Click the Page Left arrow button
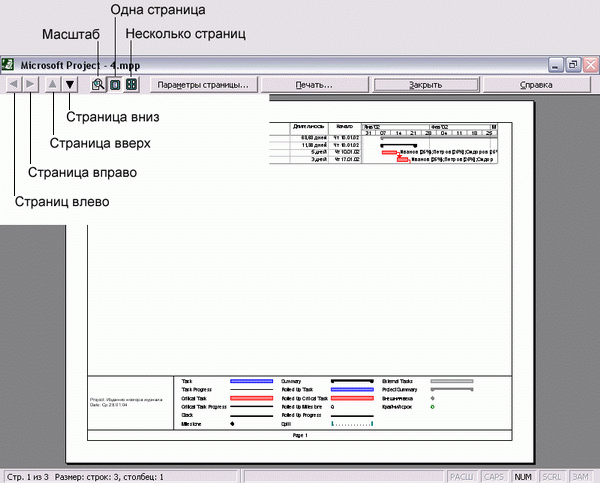600x483 pixels. (x=14, y=84)
